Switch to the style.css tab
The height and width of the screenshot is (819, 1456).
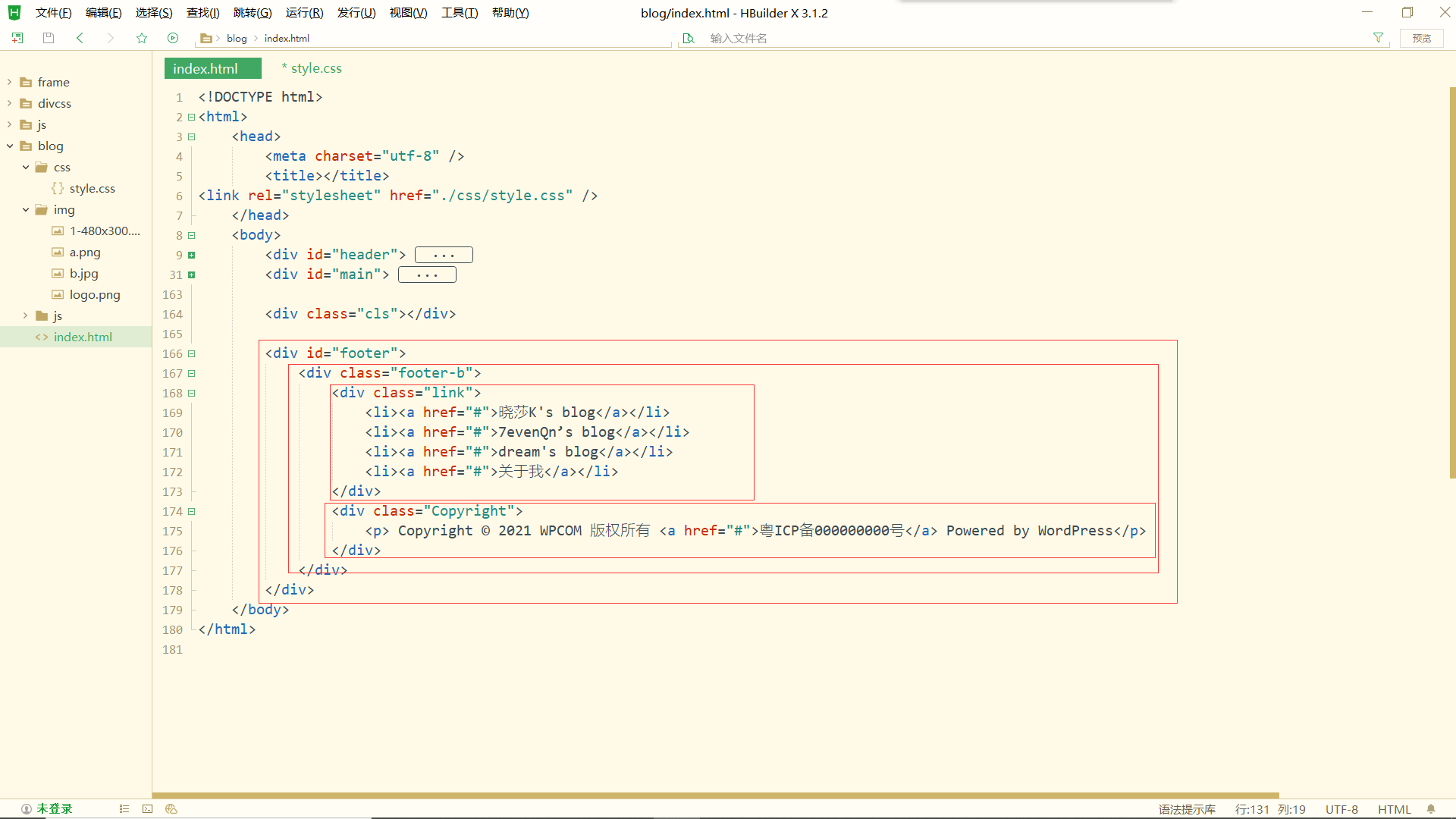pos(312,68)
